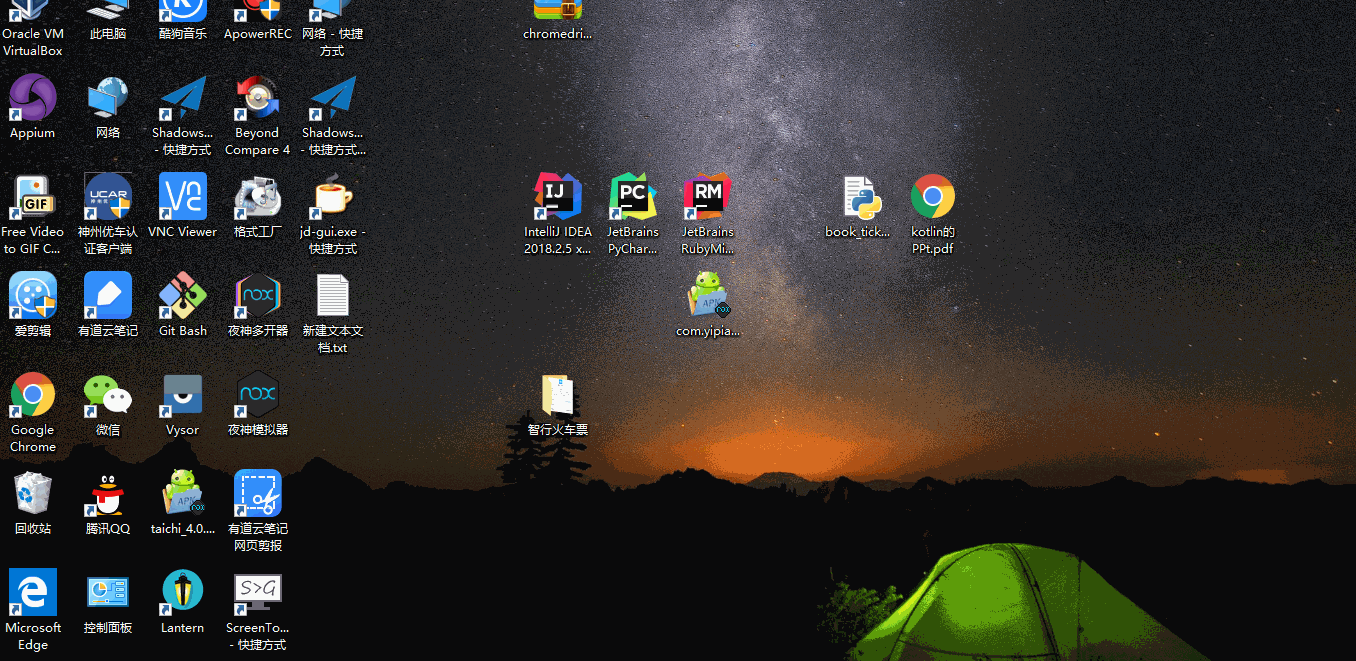Viewport: 1356px width, 661px height.
Task: Open 有道云笔记 notes app
Action: (x=108, y=305)
